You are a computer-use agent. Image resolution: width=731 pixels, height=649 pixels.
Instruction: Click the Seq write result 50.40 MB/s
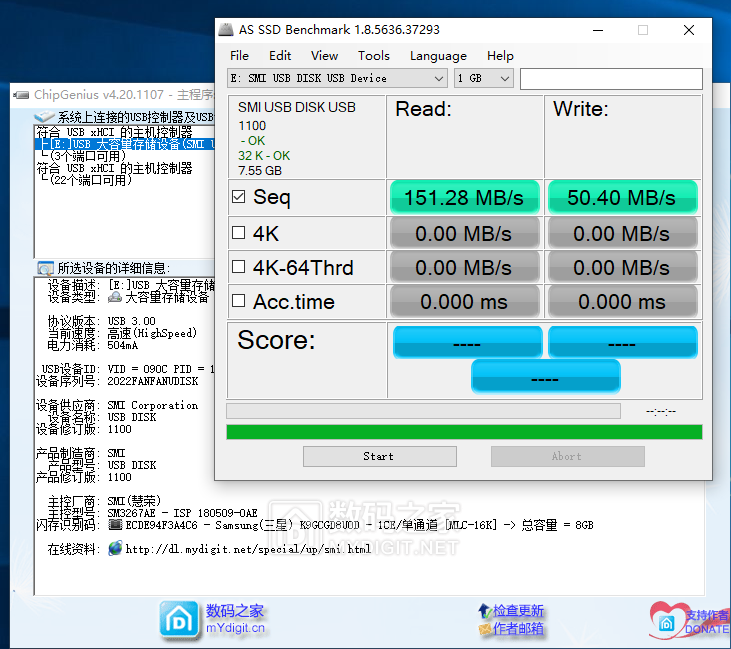622,198
